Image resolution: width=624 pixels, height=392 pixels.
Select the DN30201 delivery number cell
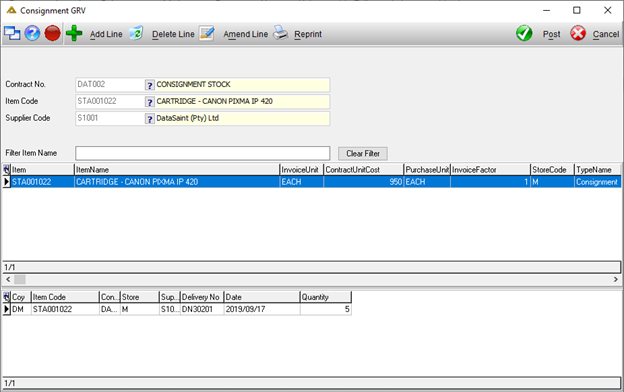coord(202,309)
